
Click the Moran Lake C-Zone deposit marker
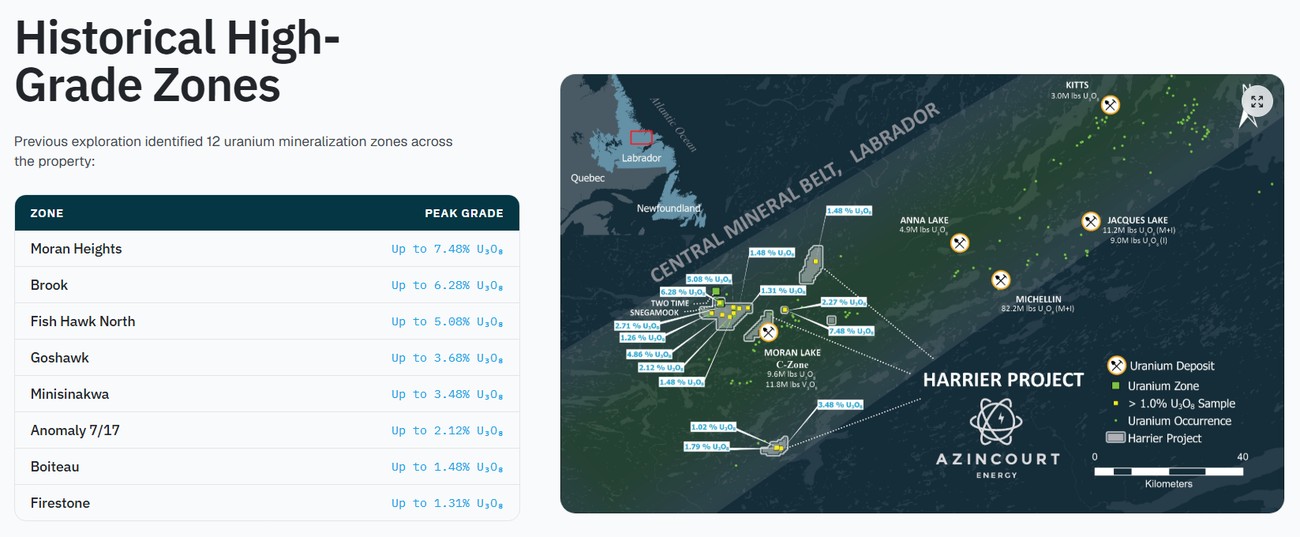(x=768, y=332)
